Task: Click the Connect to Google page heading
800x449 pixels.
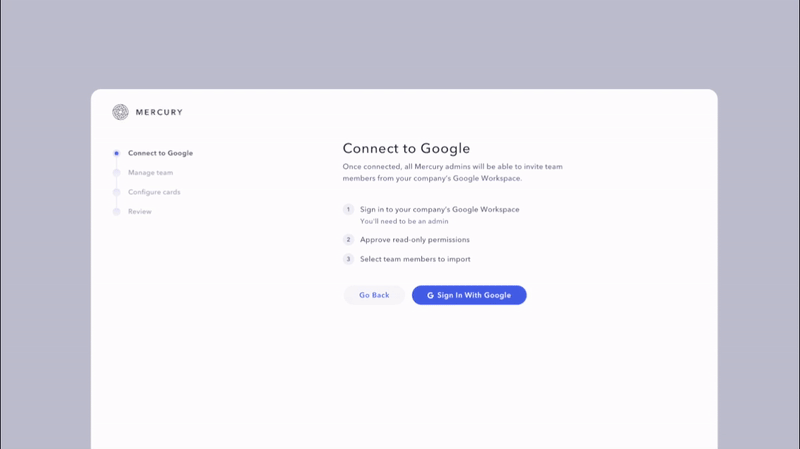Action: coord(406,149)
